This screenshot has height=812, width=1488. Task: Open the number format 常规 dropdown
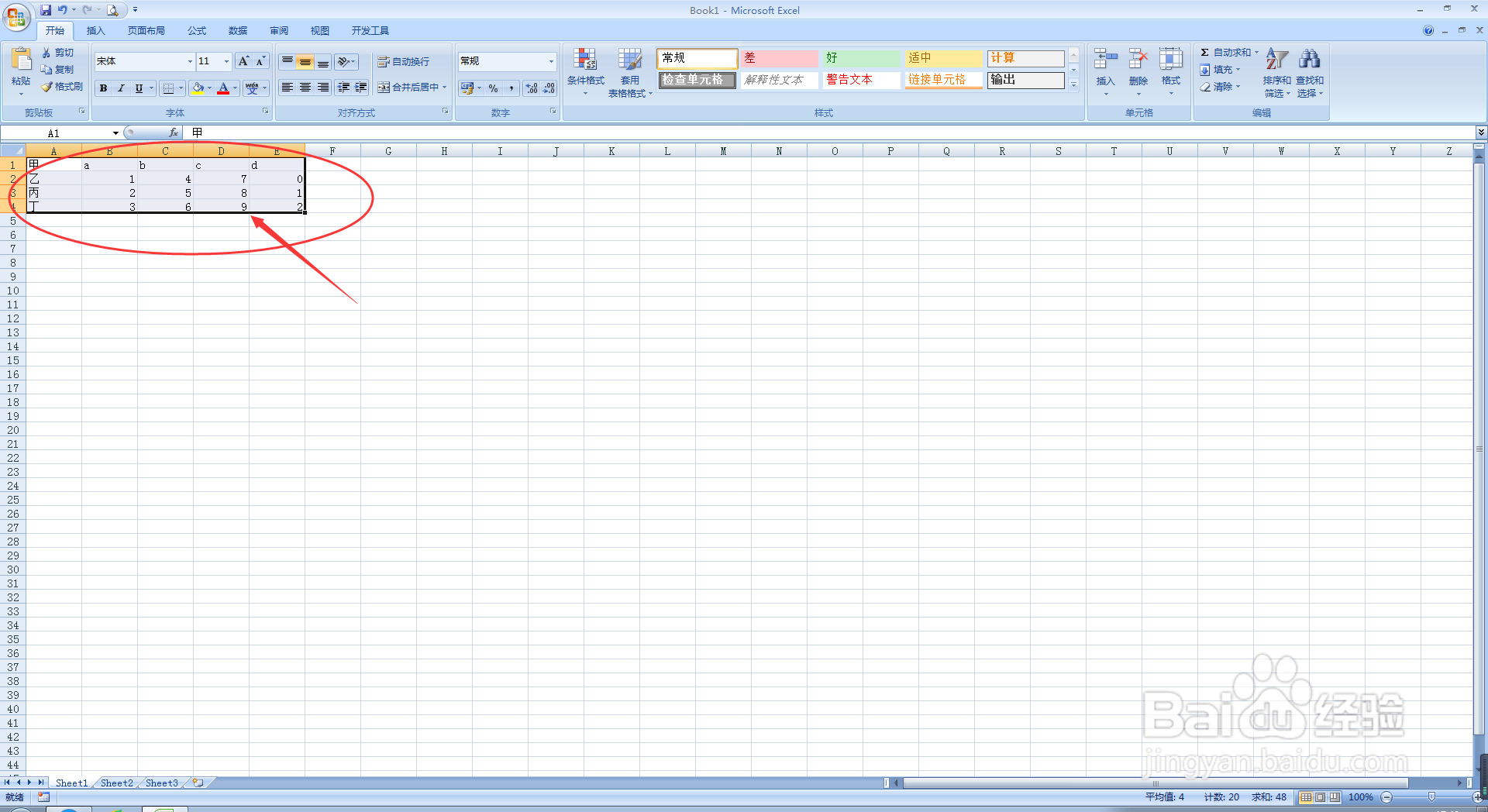tap(551, 61)
